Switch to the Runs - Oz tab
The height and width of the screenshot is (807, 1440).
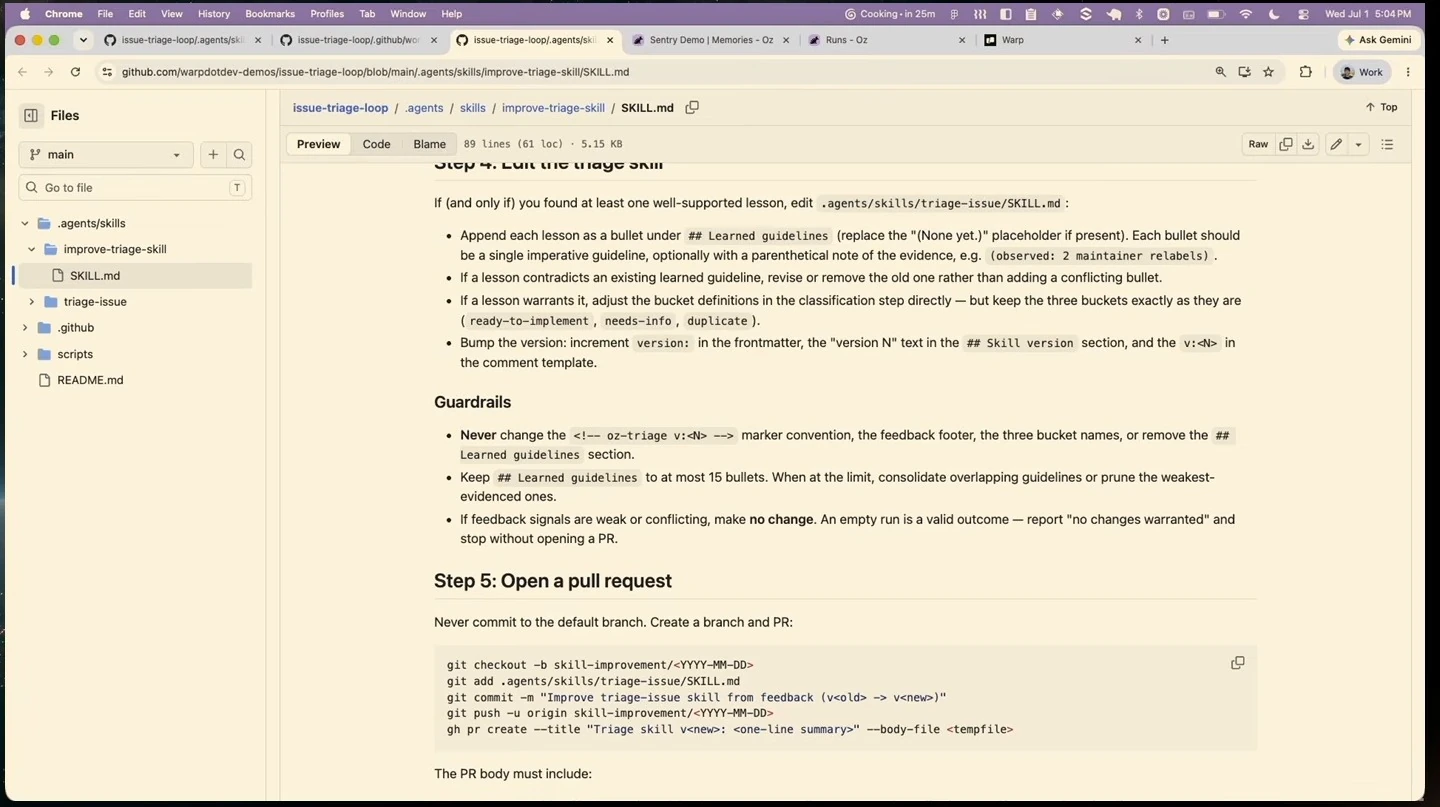pyautogui.click(x=886, y=40)
